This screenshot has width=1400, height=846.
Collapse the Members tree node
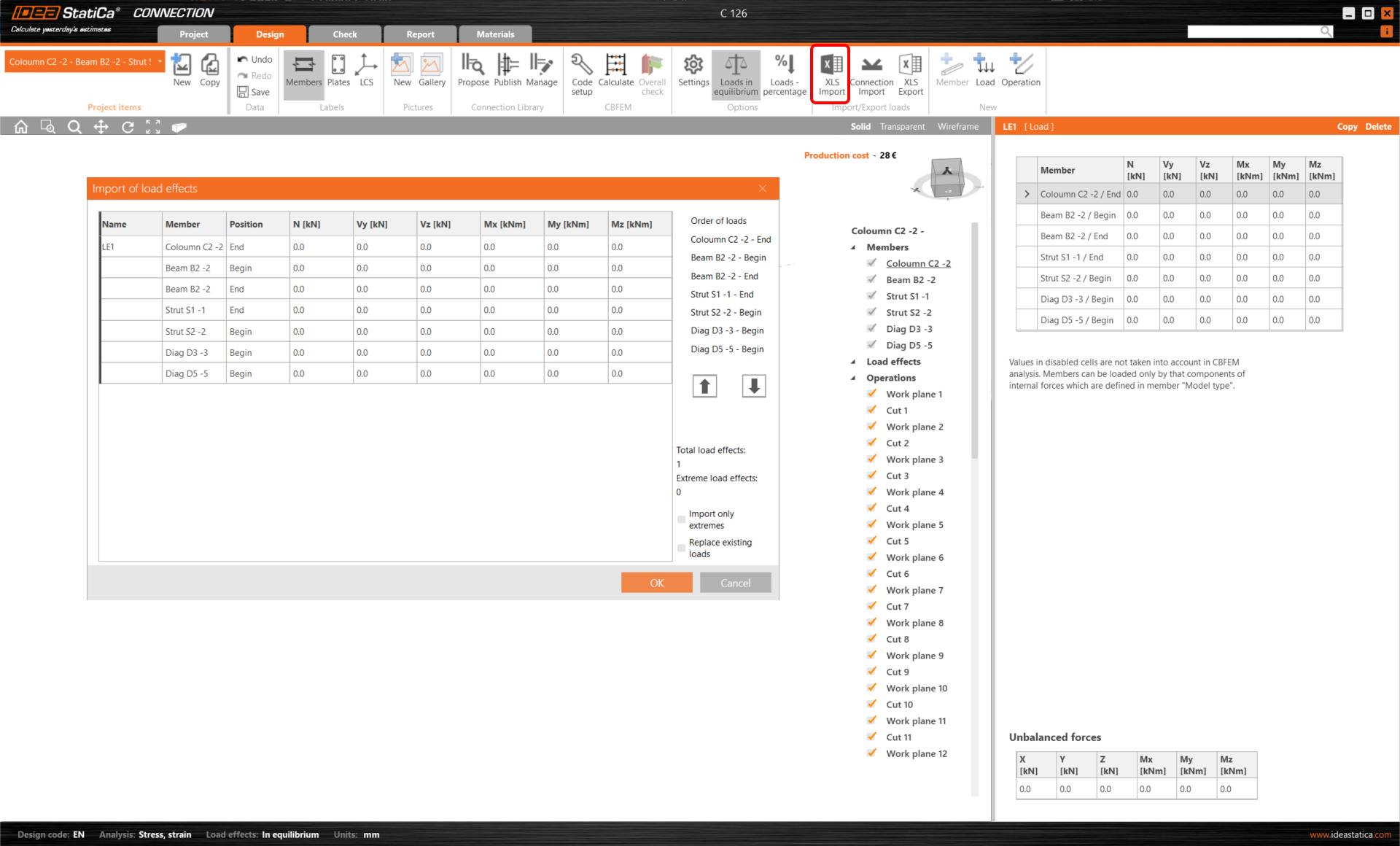pyautogui.click(x=853, y=247)
